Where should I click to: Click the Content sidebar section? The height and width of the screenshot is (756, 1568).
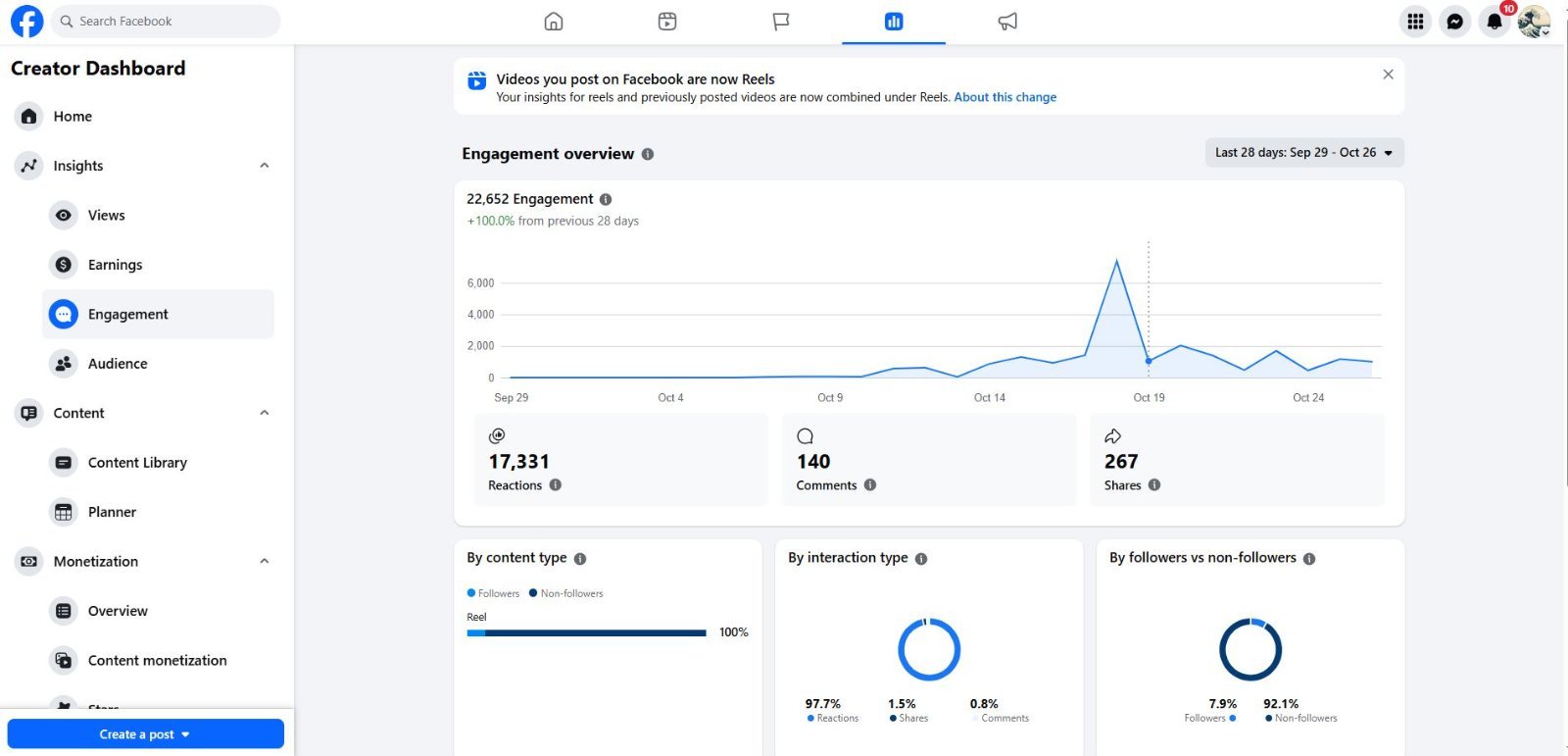143,413
